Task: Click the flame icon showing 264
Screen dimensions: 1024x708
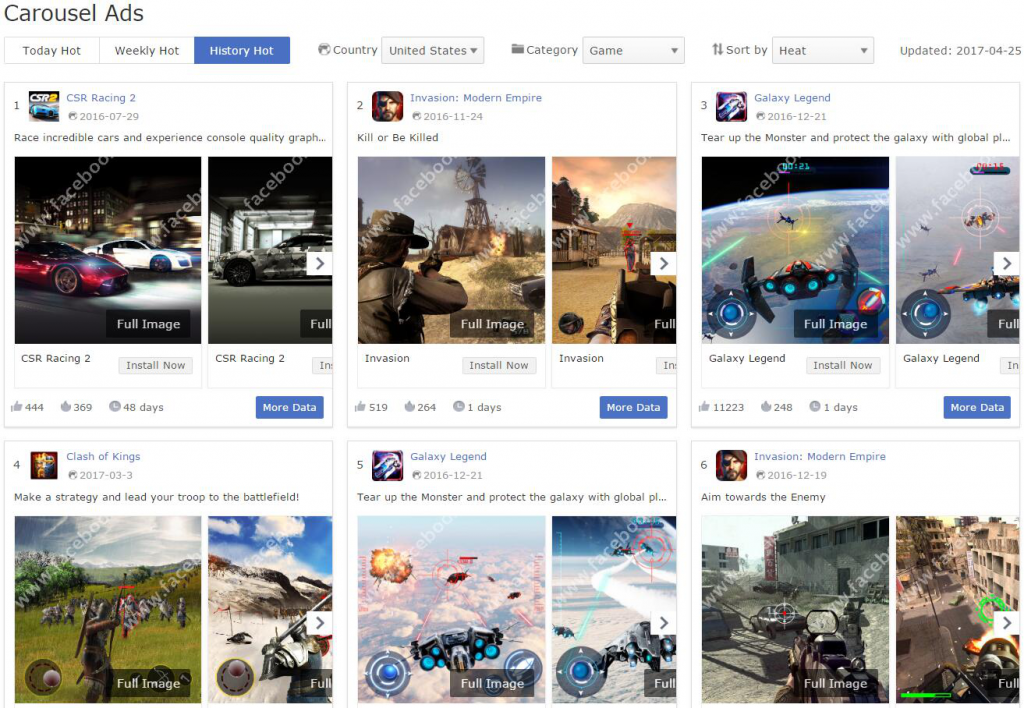Action: pyautogui.click(x=409, y=406)
